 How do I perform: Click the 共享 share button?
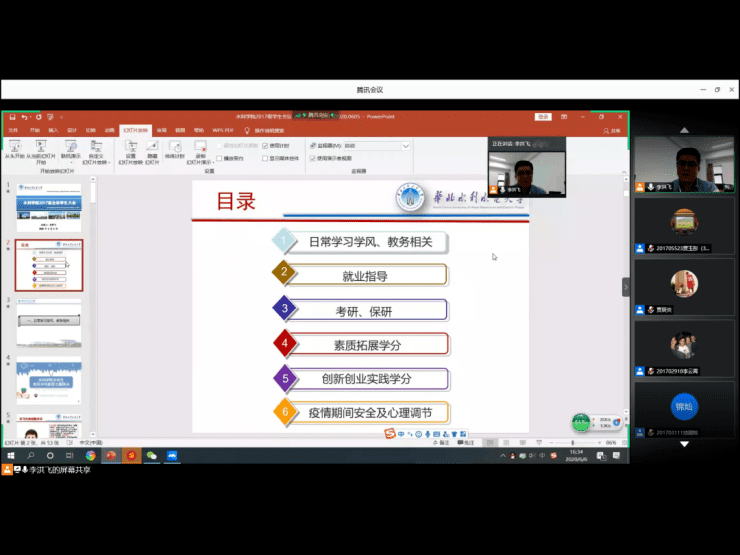pos(614,130)
